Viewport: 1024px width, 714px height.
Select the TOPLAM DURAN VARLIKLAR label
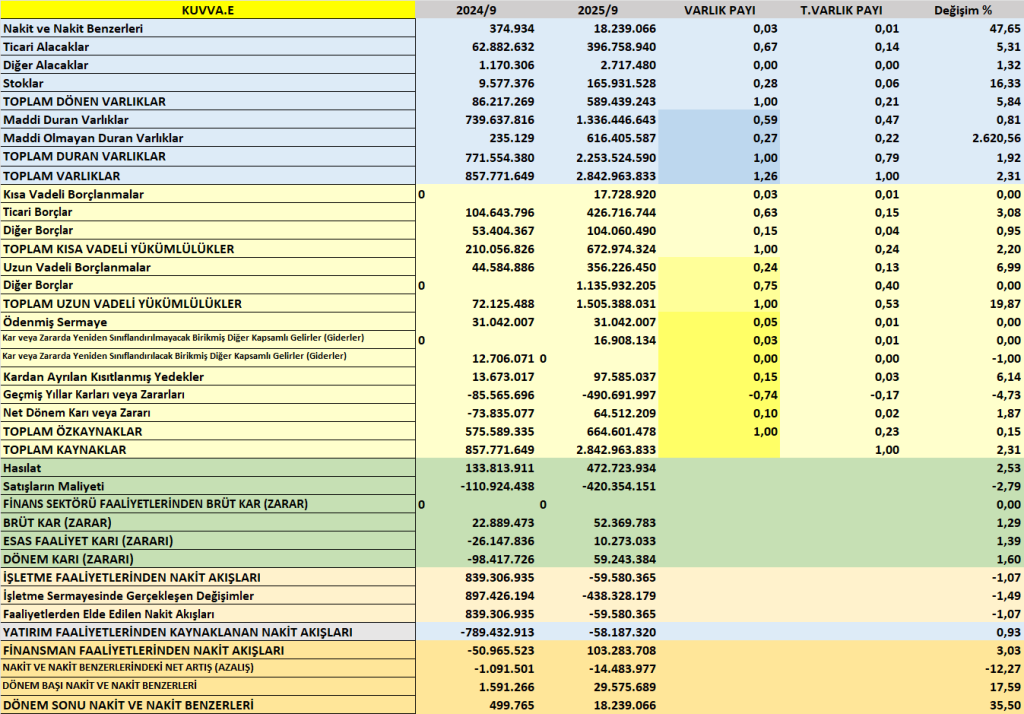coord(84,157)
